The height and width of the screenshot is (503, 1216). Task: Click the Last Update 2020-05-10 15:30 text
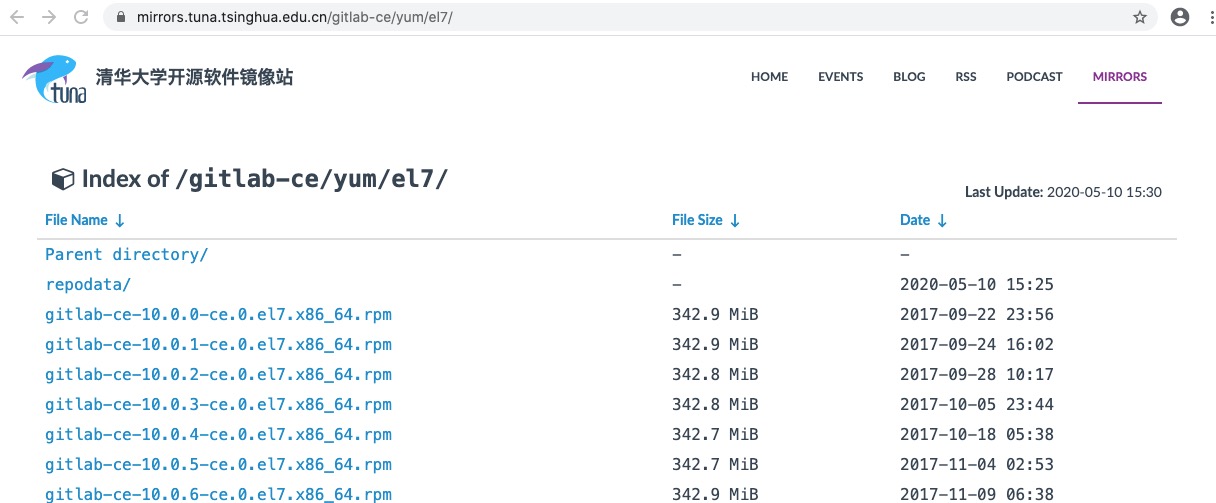[x=1063, y=192]
